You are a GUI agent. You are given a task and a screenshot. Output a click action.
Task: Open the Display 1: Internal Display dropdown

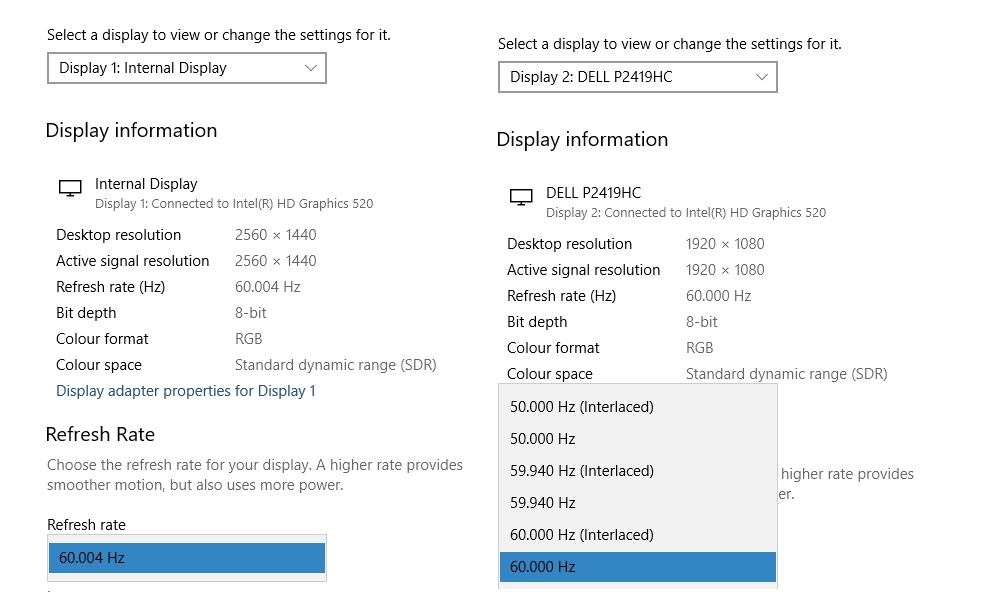pyautogui.click(x=187, y=68)
